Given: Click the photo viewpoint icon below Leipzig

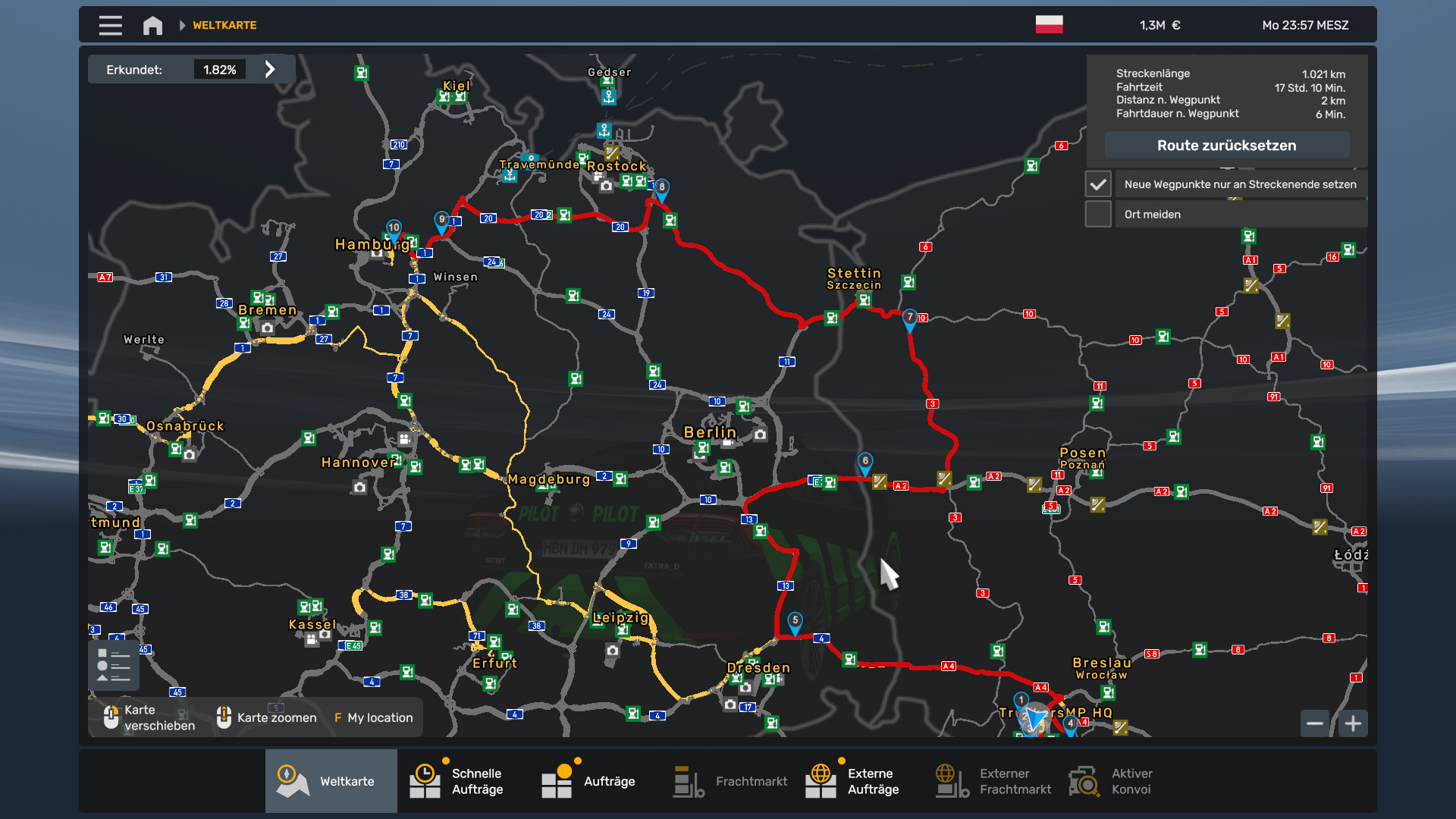Looking at the screenshot, I should (612, 650).
